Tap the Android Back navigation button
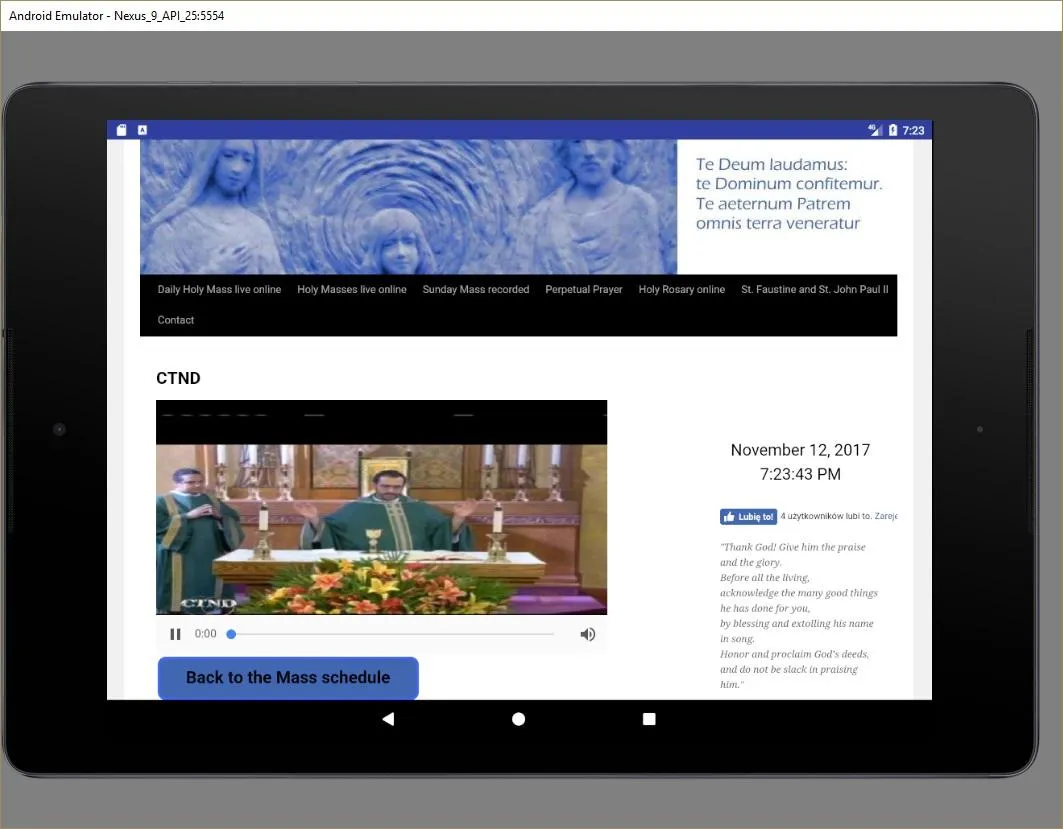The height and width of the screenshot is (829, 1063). 388,719
